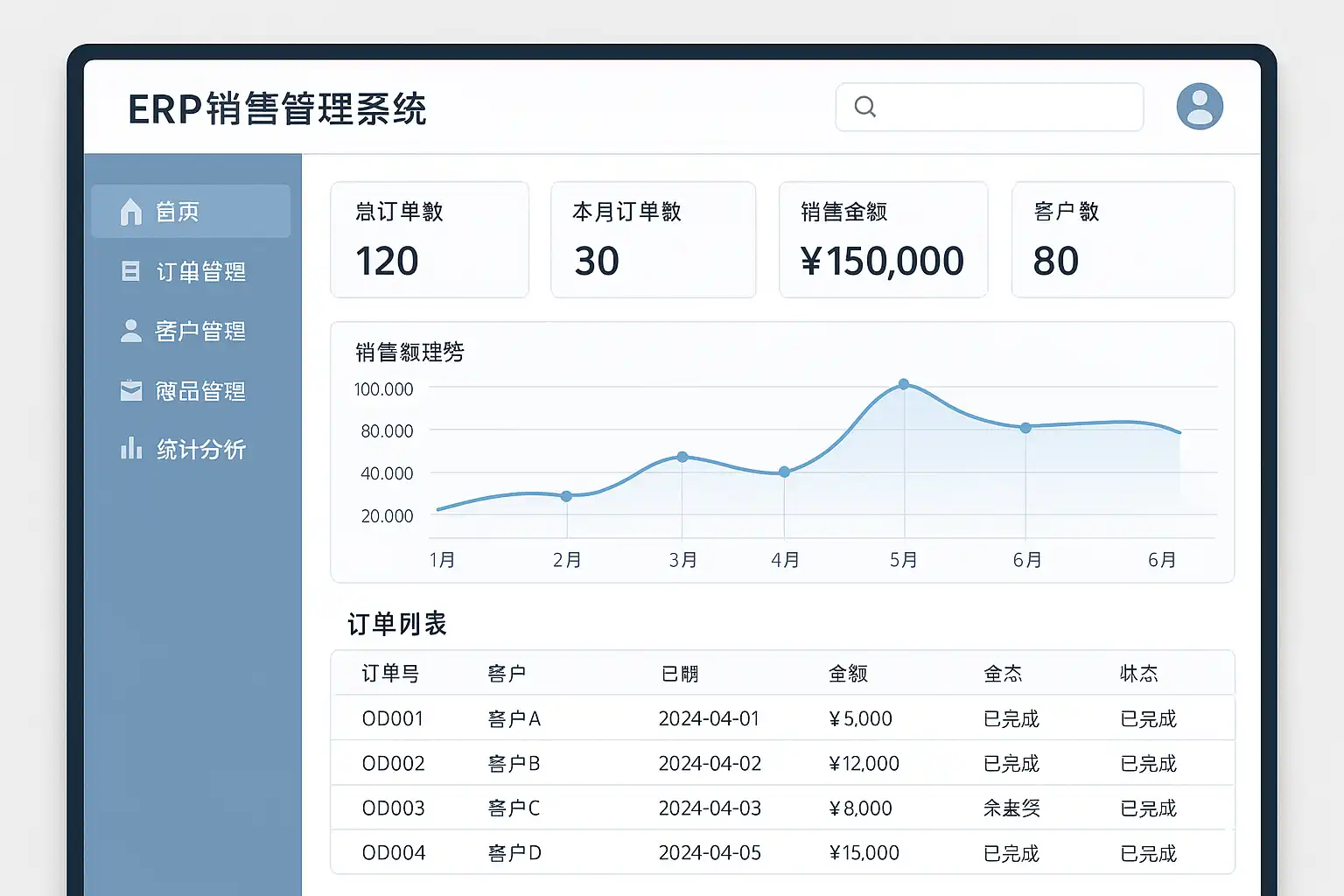Go to the 统计分析 menu item

coord(200,449)
